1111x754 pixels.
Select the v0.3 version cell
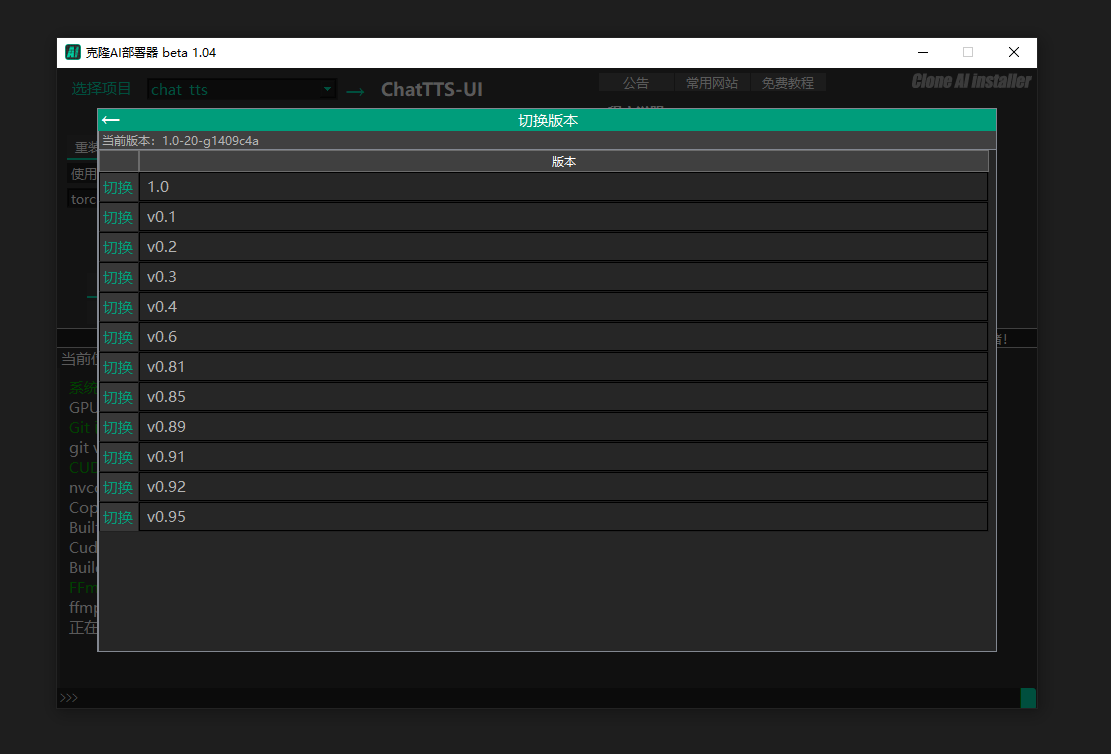point(563,277)
